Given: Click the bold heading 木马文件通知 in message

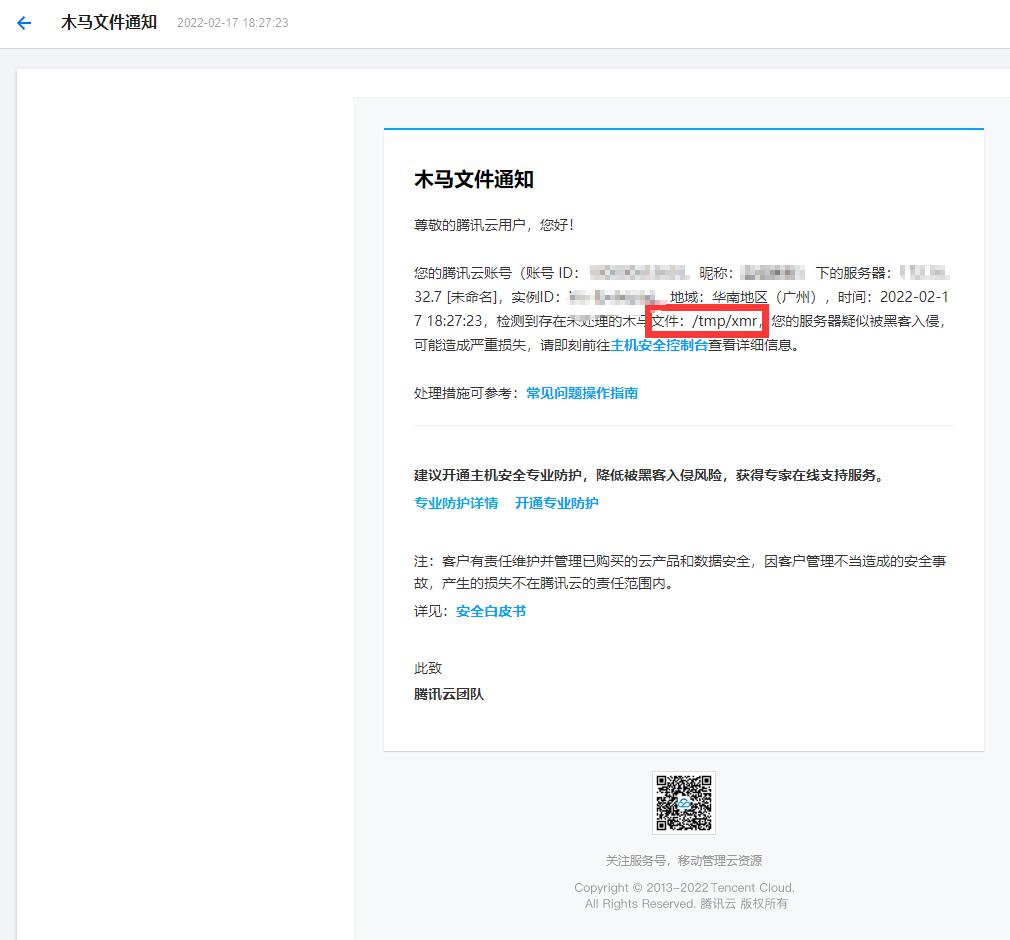Looking at the screenshot, I should pyautogui.click(x=474, y=179).
